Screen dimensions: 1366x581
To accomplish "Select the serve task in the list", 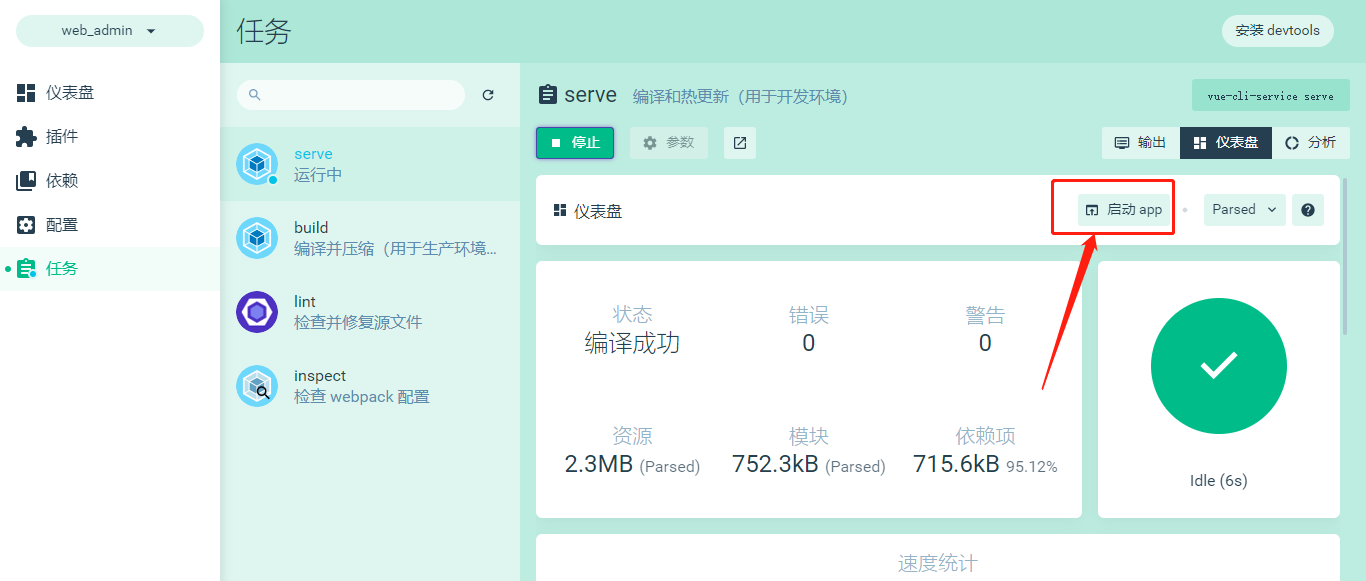I will click(x=370, y=164).
